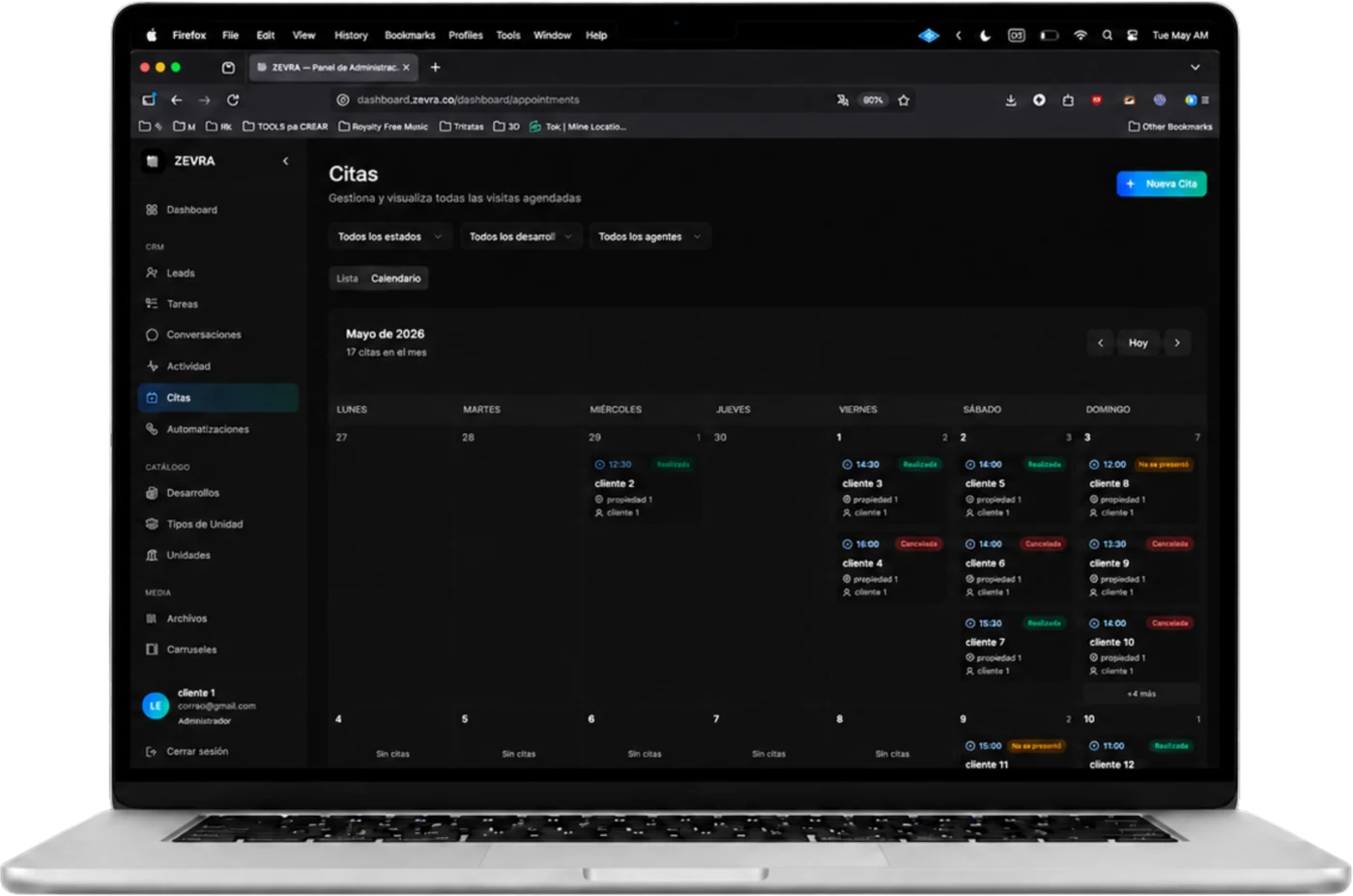Open the Bookmarks menu
This screenshot has height=896, width=1353.
[x=410, y=36]
